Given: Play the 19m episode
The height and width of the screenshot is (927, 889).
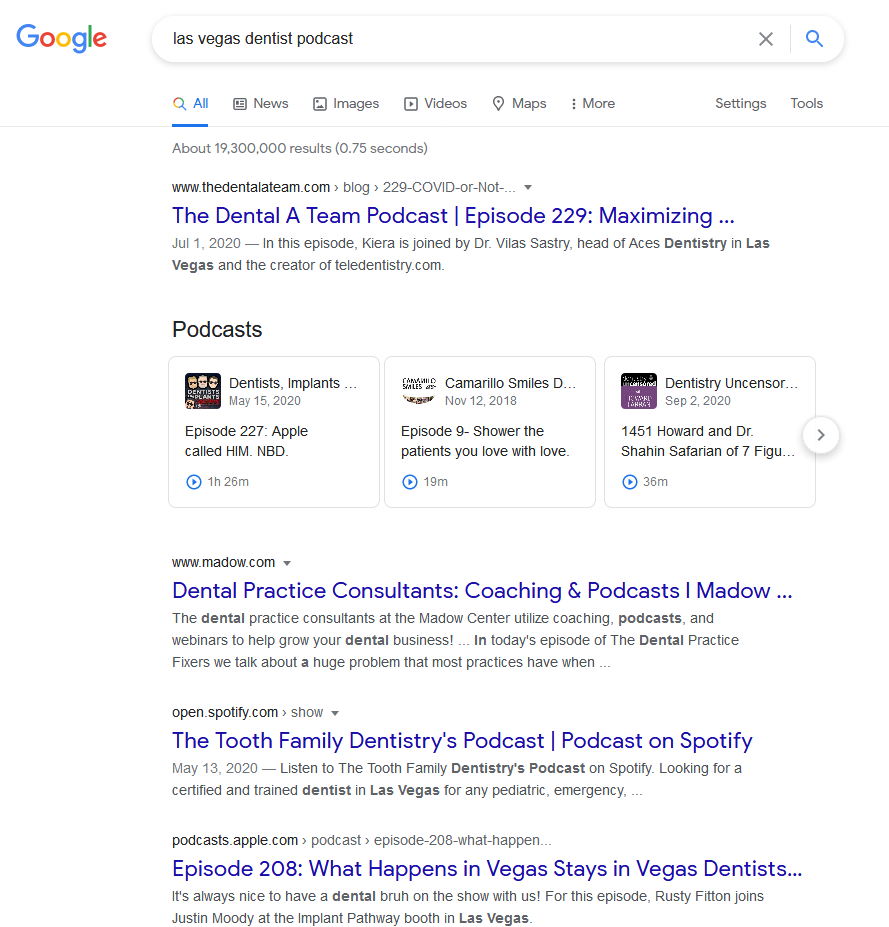Looking at the screenshot, I should (410, 482).
